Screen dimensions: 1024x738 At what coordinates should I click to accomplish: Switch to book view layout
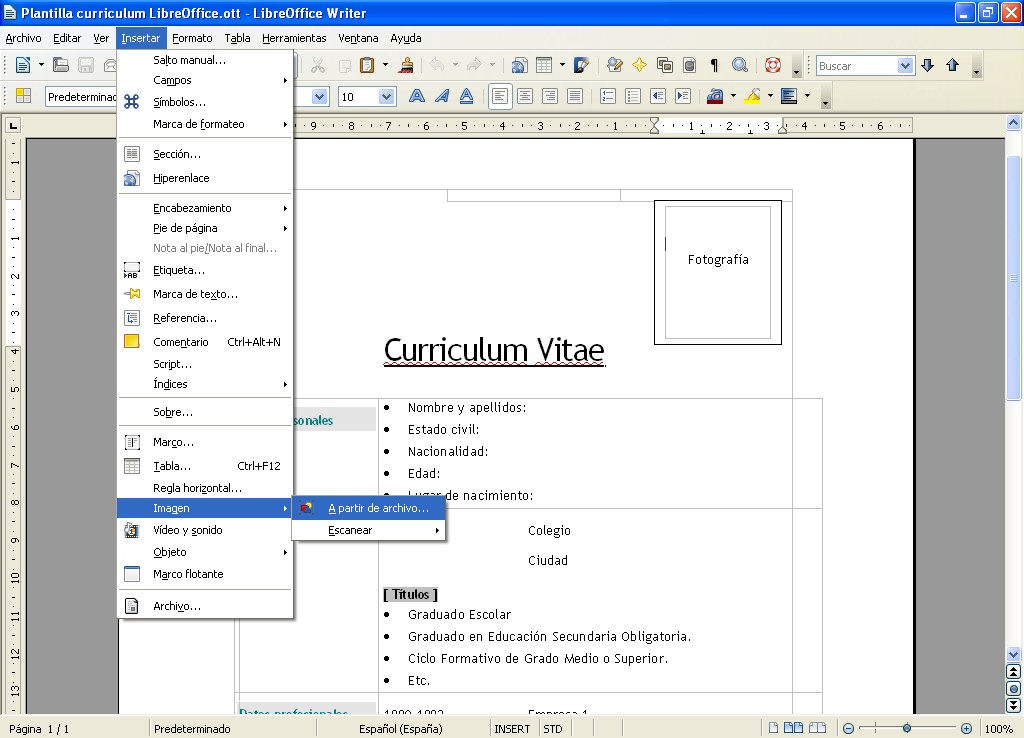click(x=817, y=728)
